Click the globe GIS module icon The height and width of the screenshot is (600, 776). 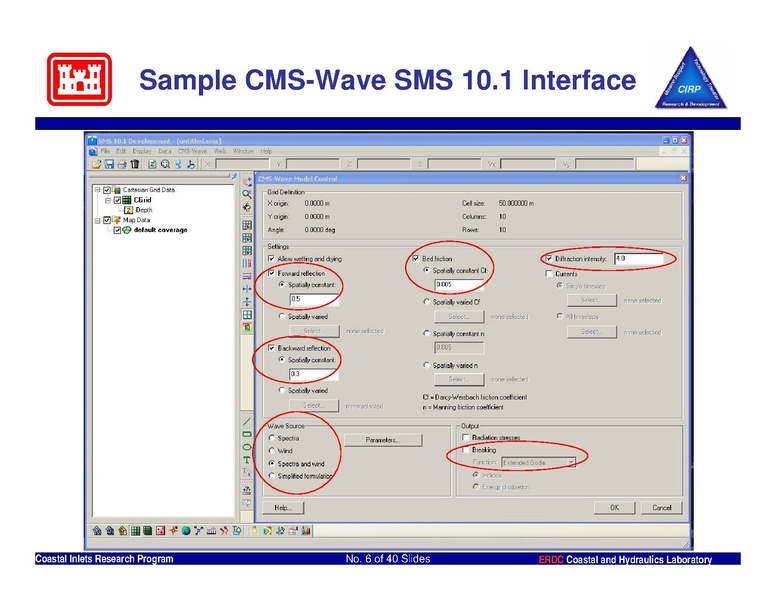186,531
